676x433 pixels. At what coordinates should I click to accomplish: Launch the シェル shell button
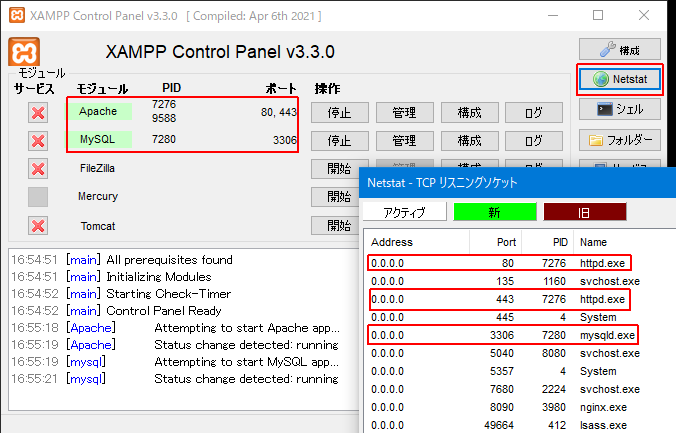(x=620, y=110)
